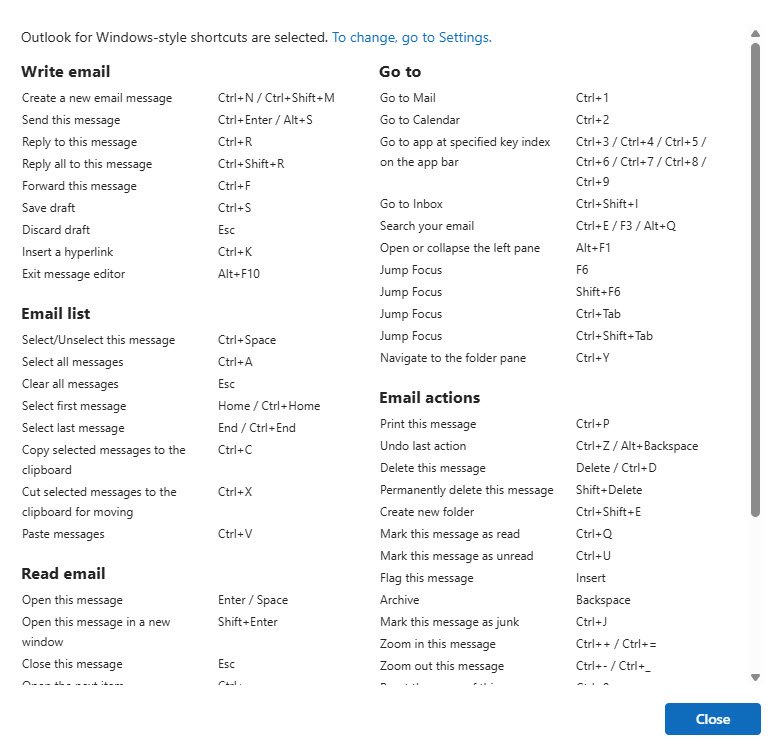Screen dimensions: 782x747
Task: Click the scrollbar down arrow
Action: click(x=756, y=677)
